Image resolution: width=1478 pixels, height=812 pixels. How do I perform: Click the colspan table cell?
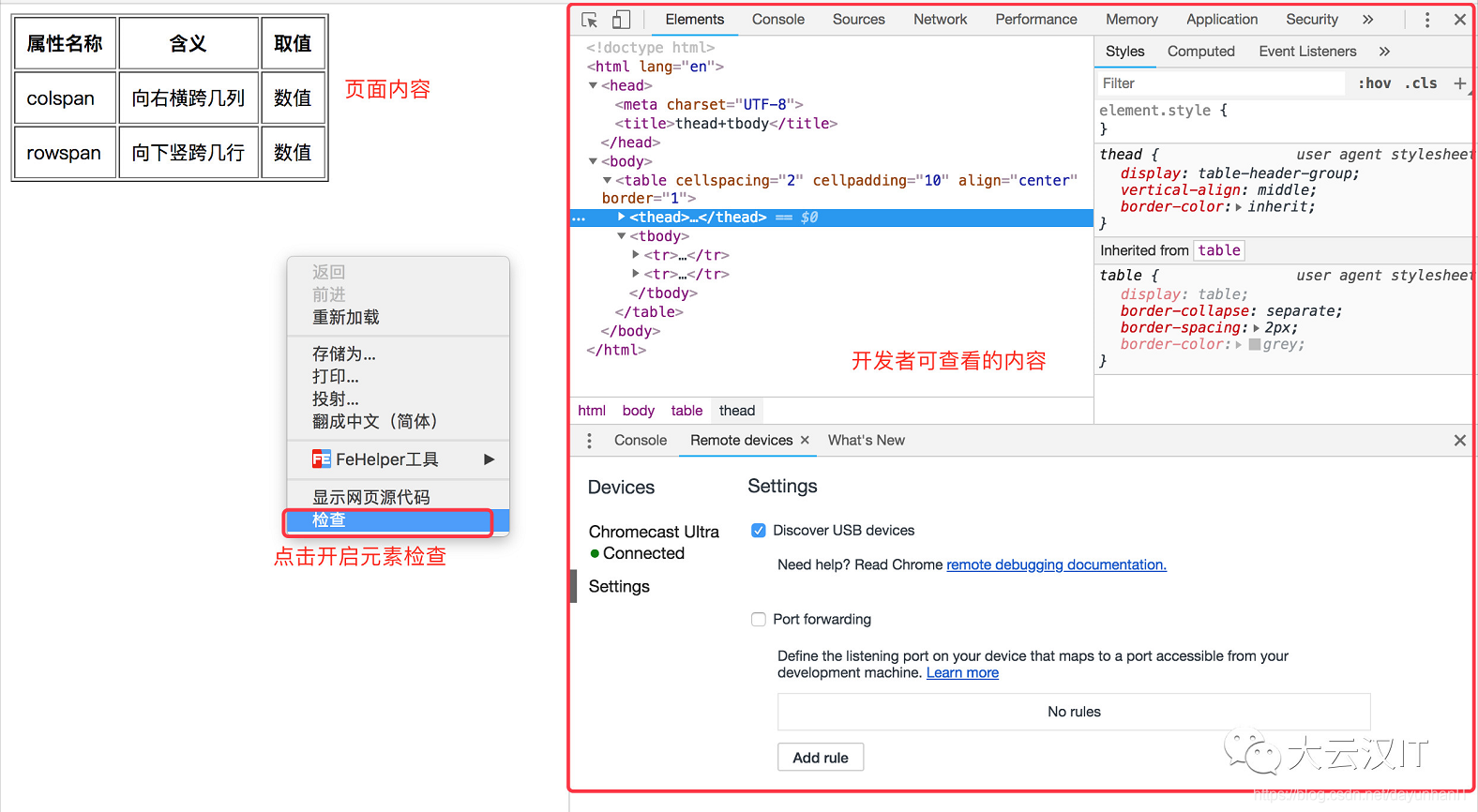(66, 98)
